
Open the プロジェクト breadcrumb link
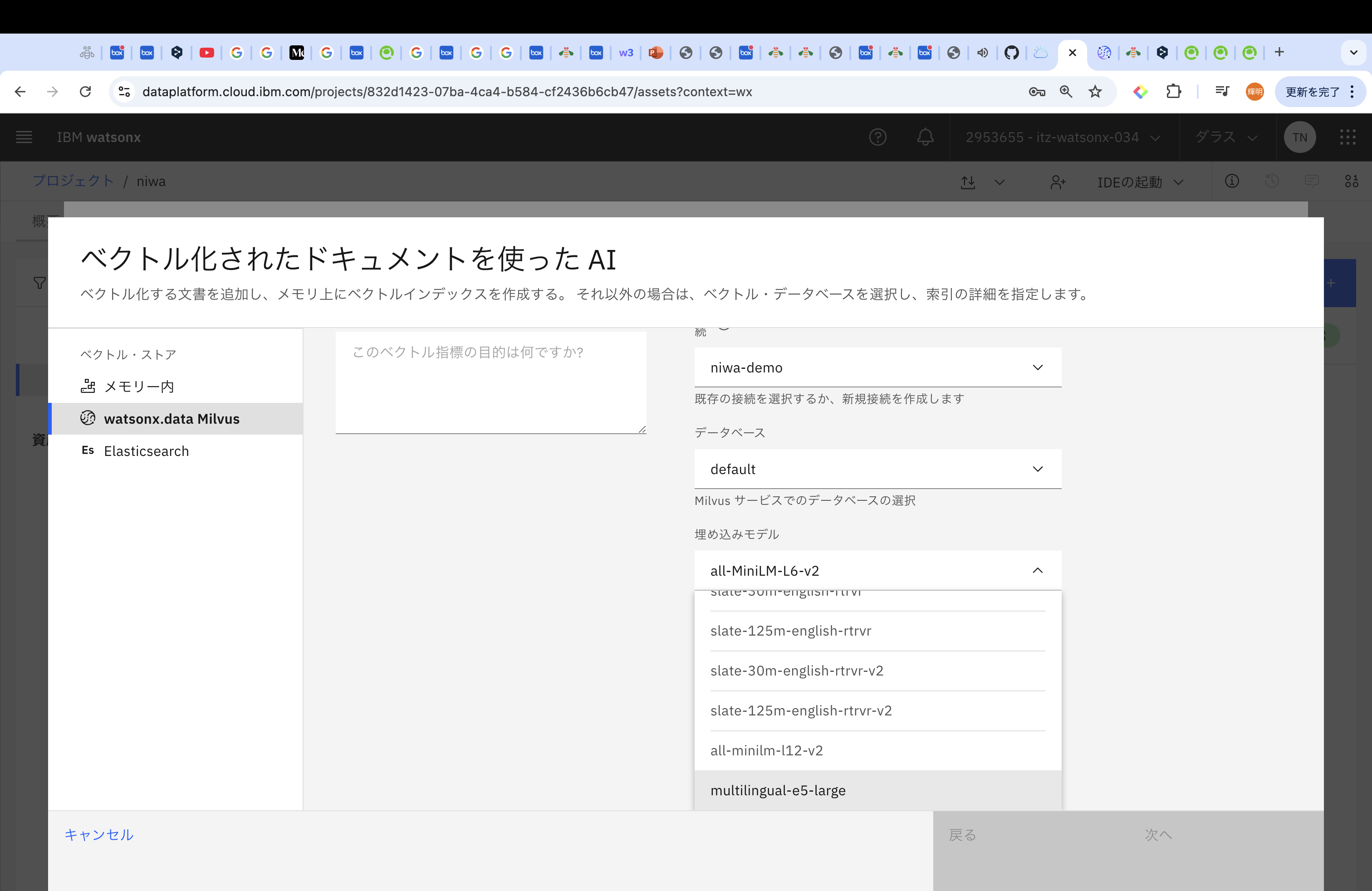pos(73,181)
